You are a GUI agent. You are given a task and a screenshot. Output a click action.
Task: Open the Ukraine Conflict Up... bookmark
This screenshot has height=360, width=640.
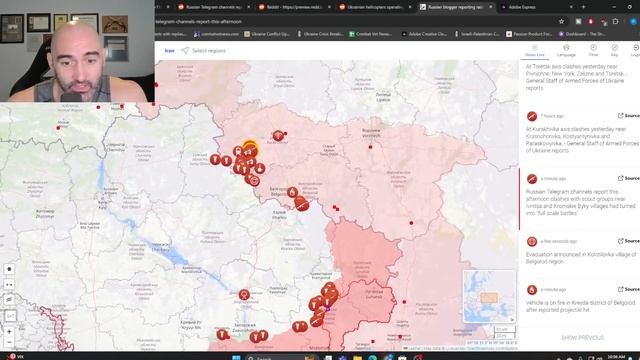[267, 34]
